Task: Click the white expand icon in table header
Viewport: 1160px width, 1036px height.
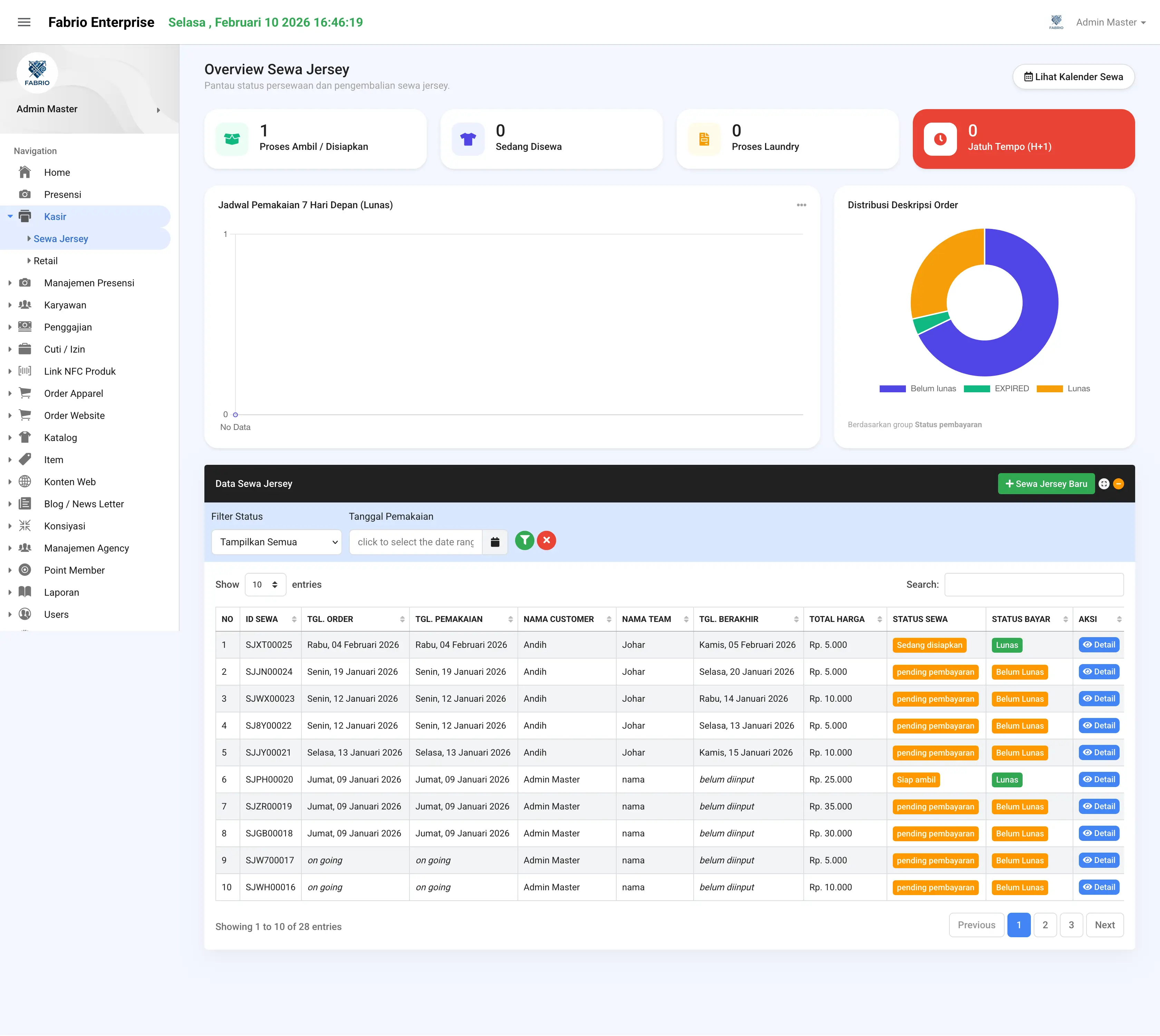Action: (x=1104, y=484)
